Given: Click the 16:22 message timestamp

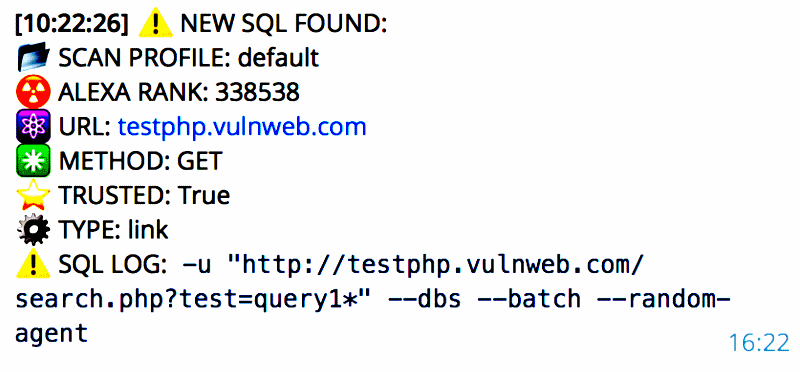Looking at the screenshot, I should point(759,343).
